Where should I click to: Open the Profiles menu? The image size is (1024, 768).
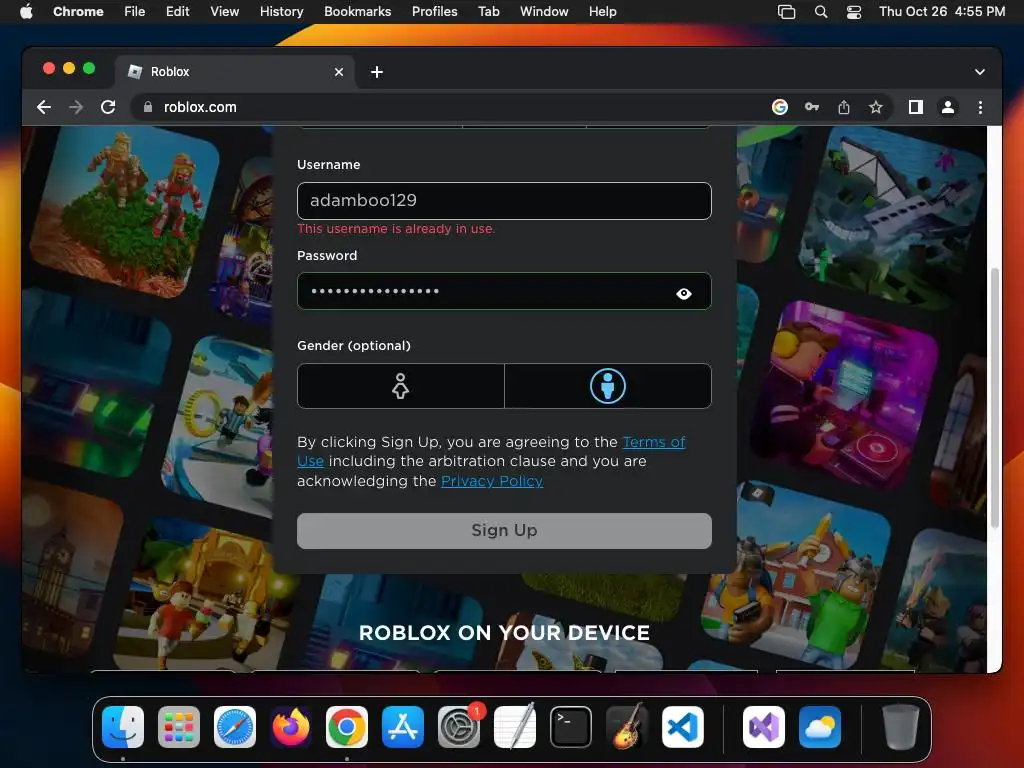(x=434, y=11)
